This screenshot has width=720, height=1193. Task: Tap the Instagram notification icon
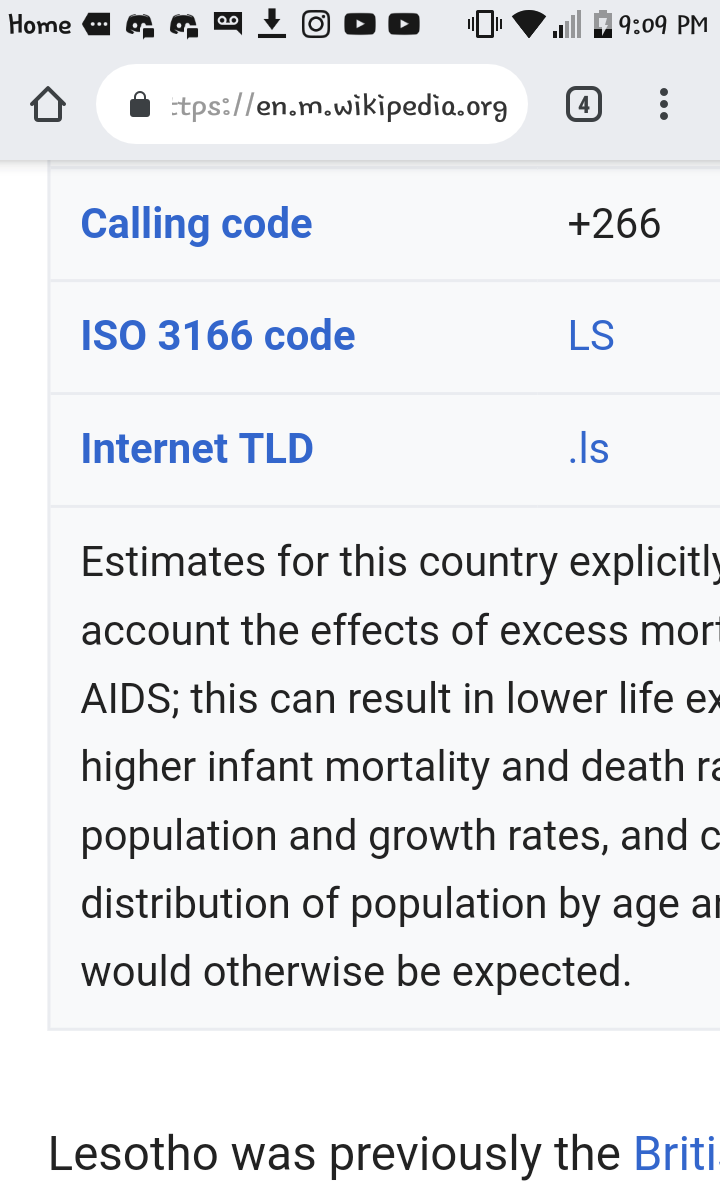tap(316, 24)
